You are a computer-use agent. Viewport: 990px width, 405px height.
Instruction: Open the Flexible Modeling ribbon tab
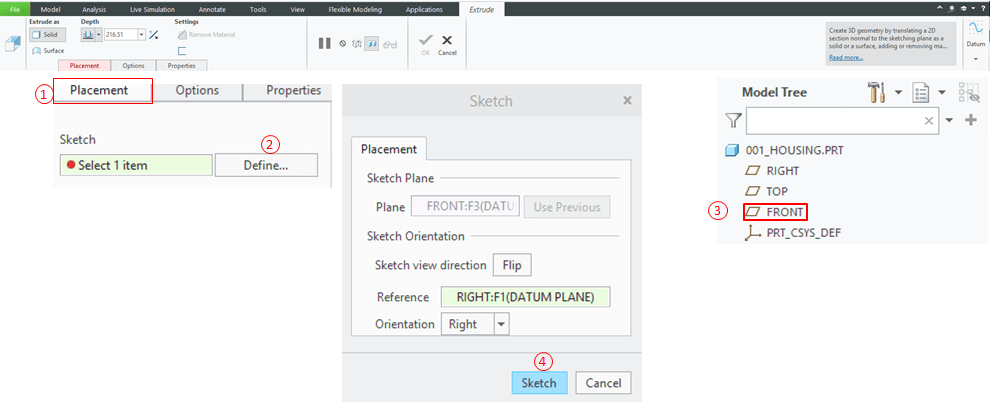[x=357, y=9]
